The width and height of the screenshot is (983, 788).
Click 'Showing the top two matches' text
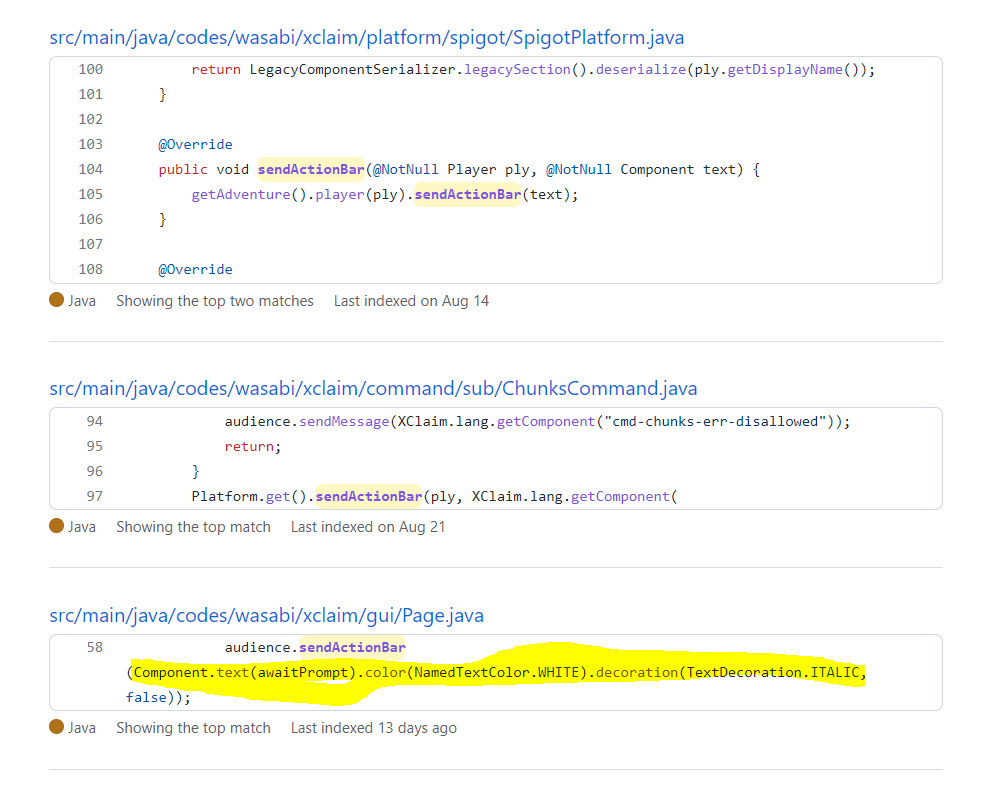point(214,302)
